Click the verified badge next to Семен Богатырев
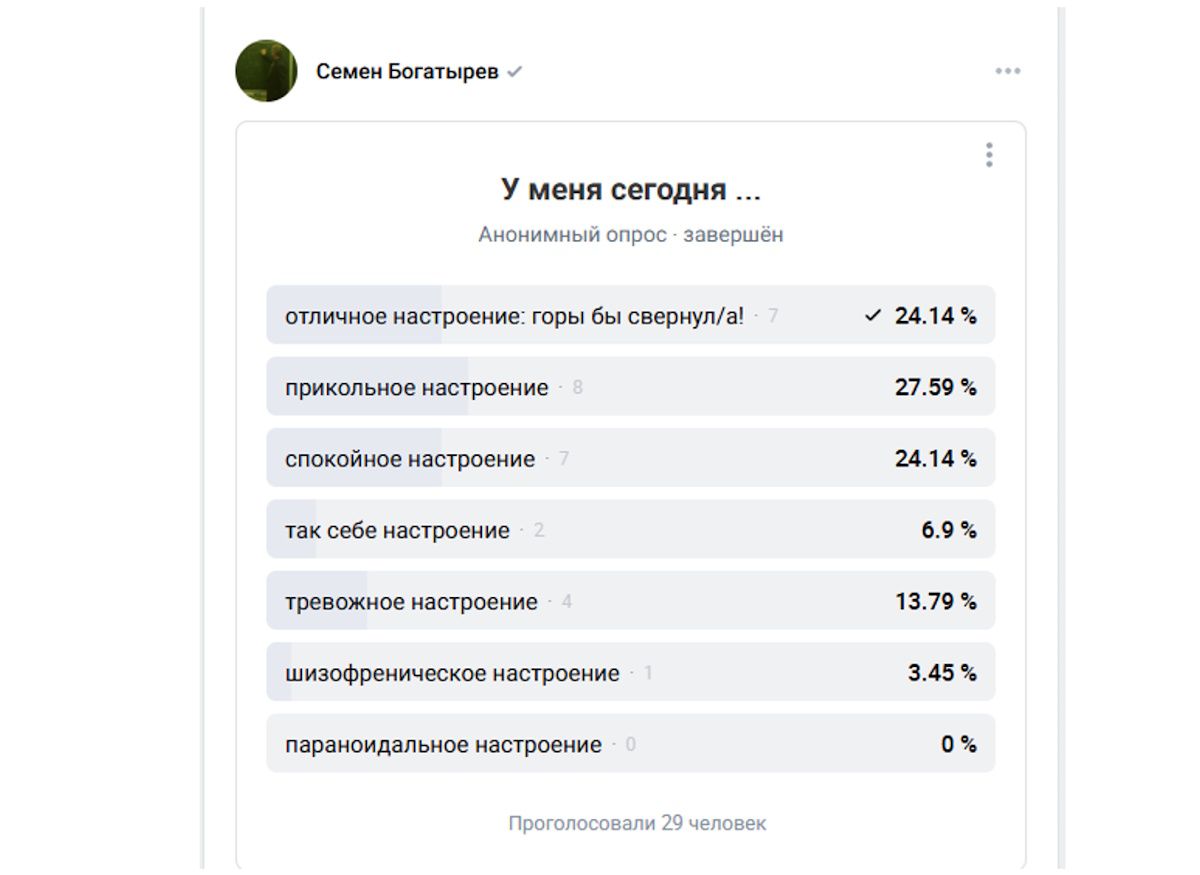The height and width of the screenshot is (875, 1200). 518,71
